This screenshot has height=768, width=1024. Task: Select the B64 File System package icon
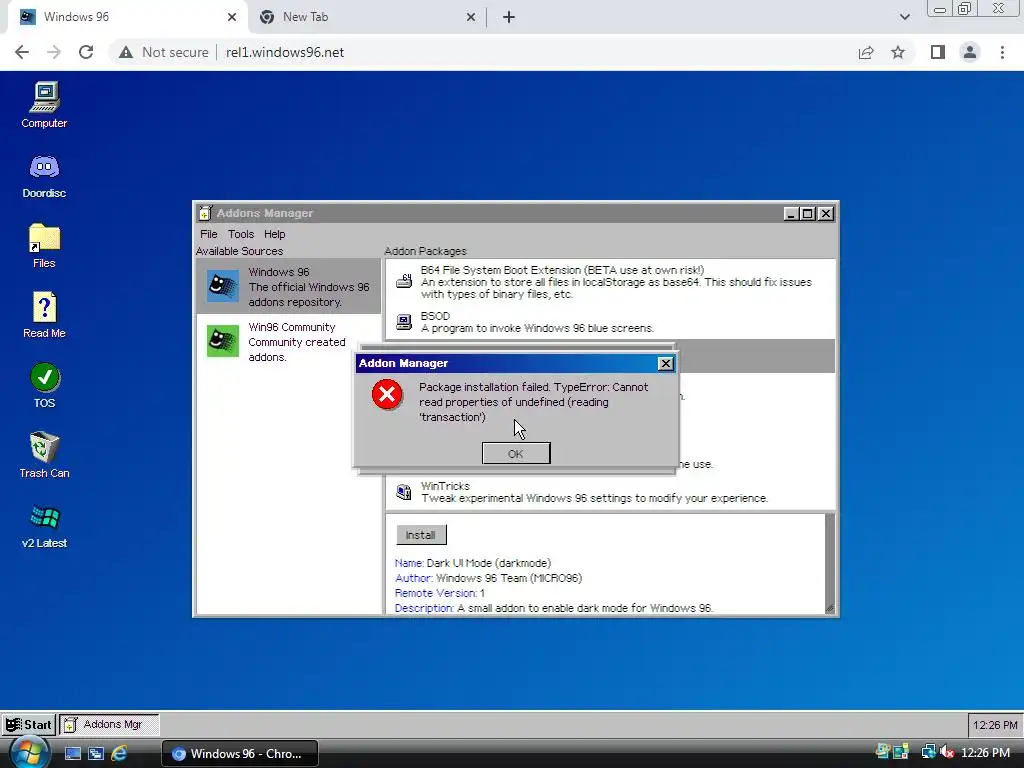click(x=404, y=281)
